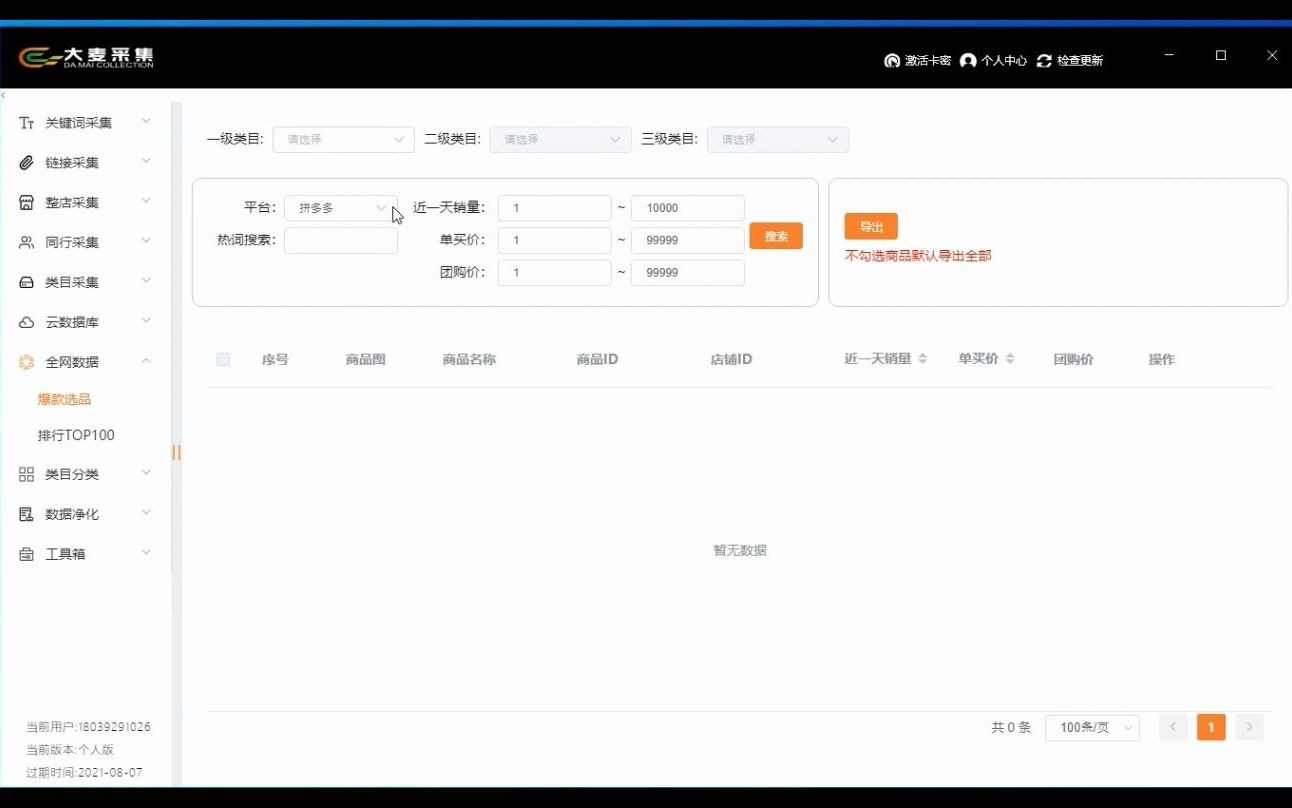Viewport: 1292px width, 808px height.
Task: Expand the 关键词采集 menu chevron
Action: coord(146,122)
